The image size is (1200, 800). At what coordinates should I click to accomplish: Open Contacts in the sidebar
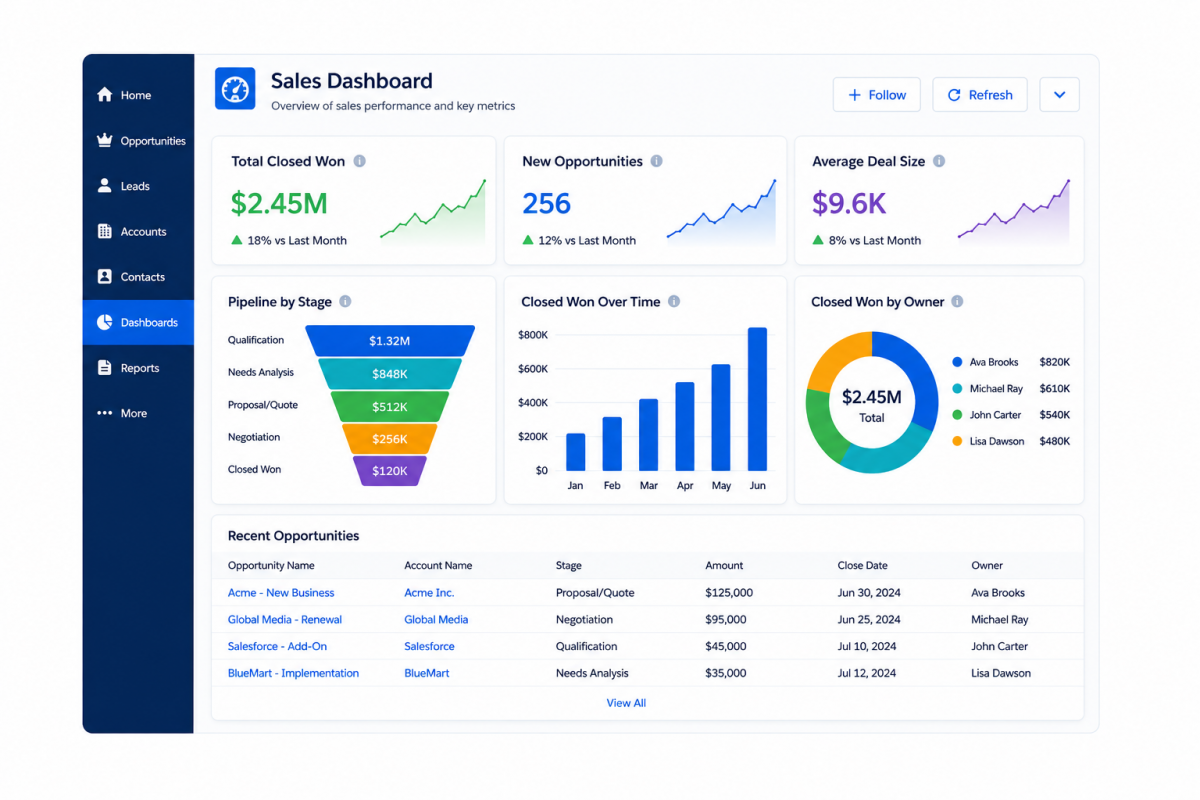pyautogui.click(x=138, y=277)
